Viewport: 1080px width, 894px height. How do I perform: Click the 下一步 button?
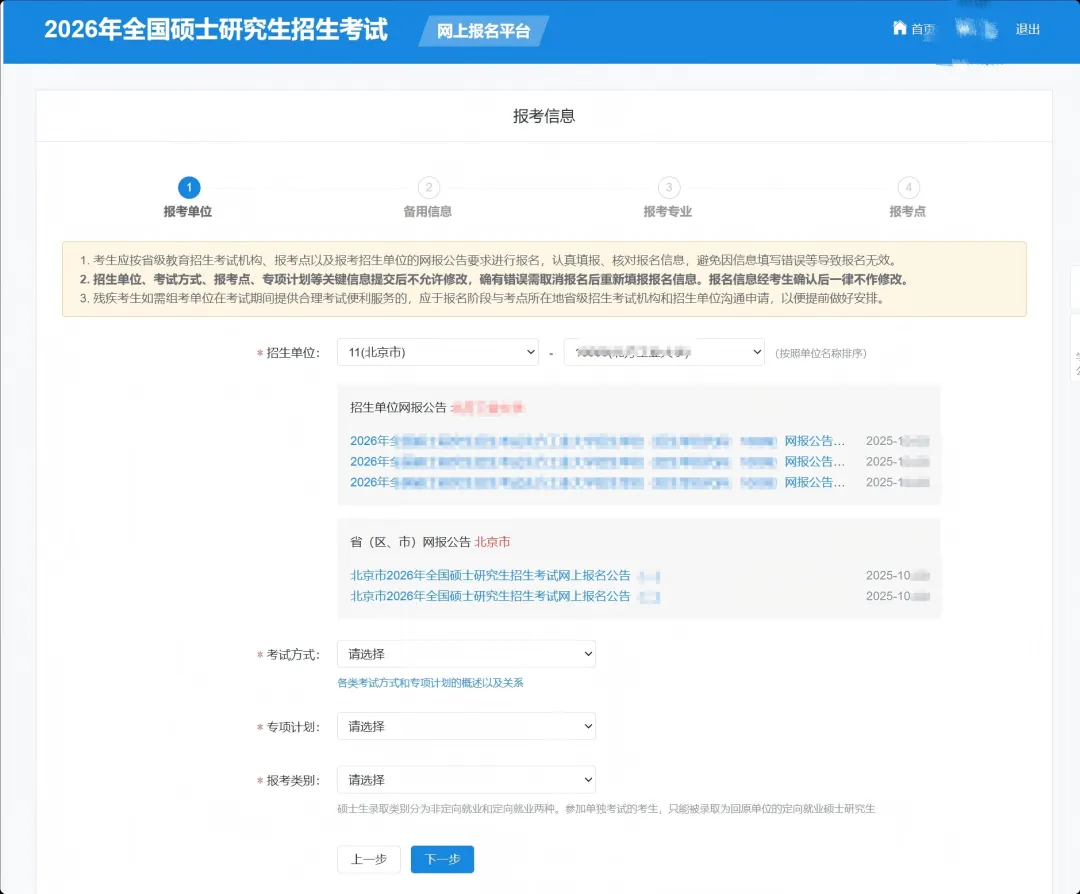[x=442, y=859]
